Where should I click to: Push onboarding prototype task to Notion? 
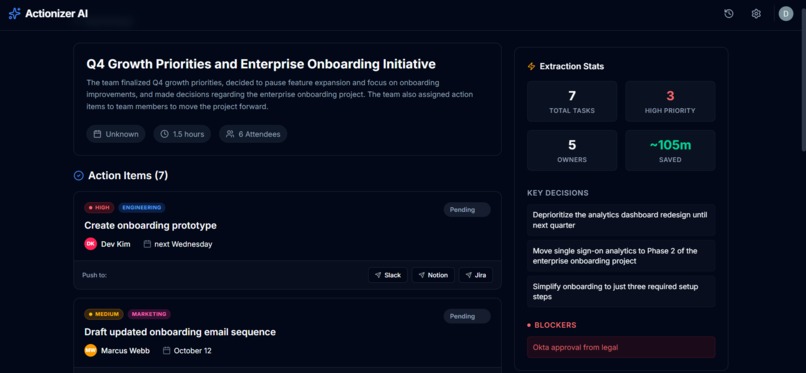tap(433, 275)
